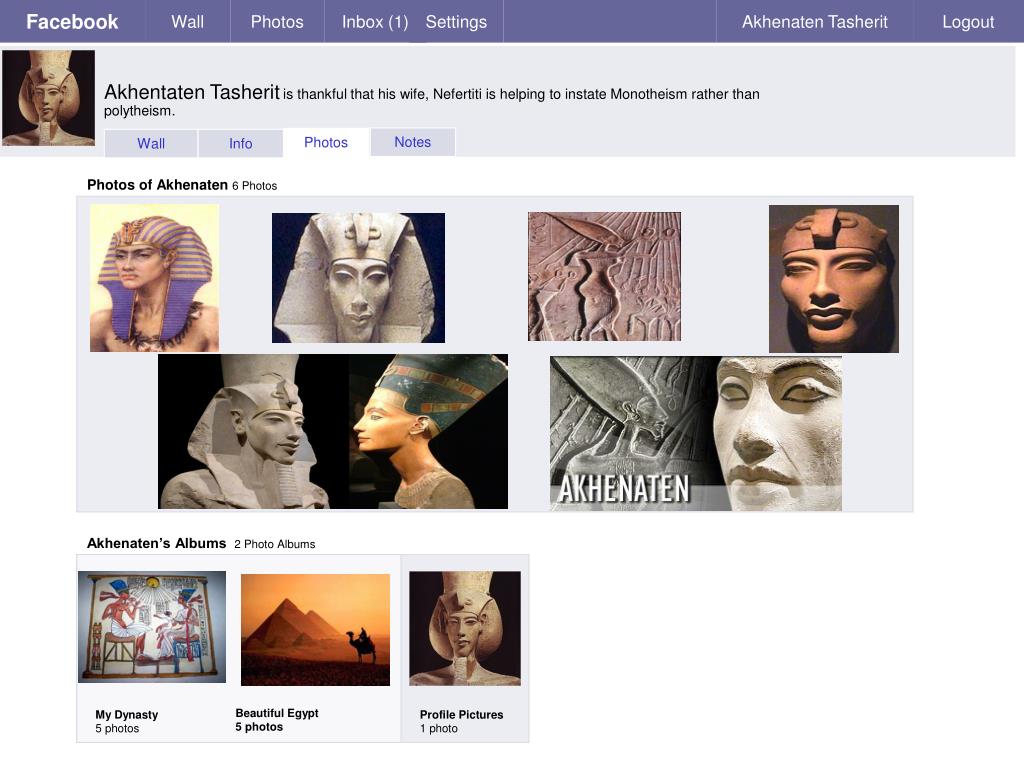Click '1 photo' under Profile Pictures
The image size is (1024, 768).
(x=439, y=728)
